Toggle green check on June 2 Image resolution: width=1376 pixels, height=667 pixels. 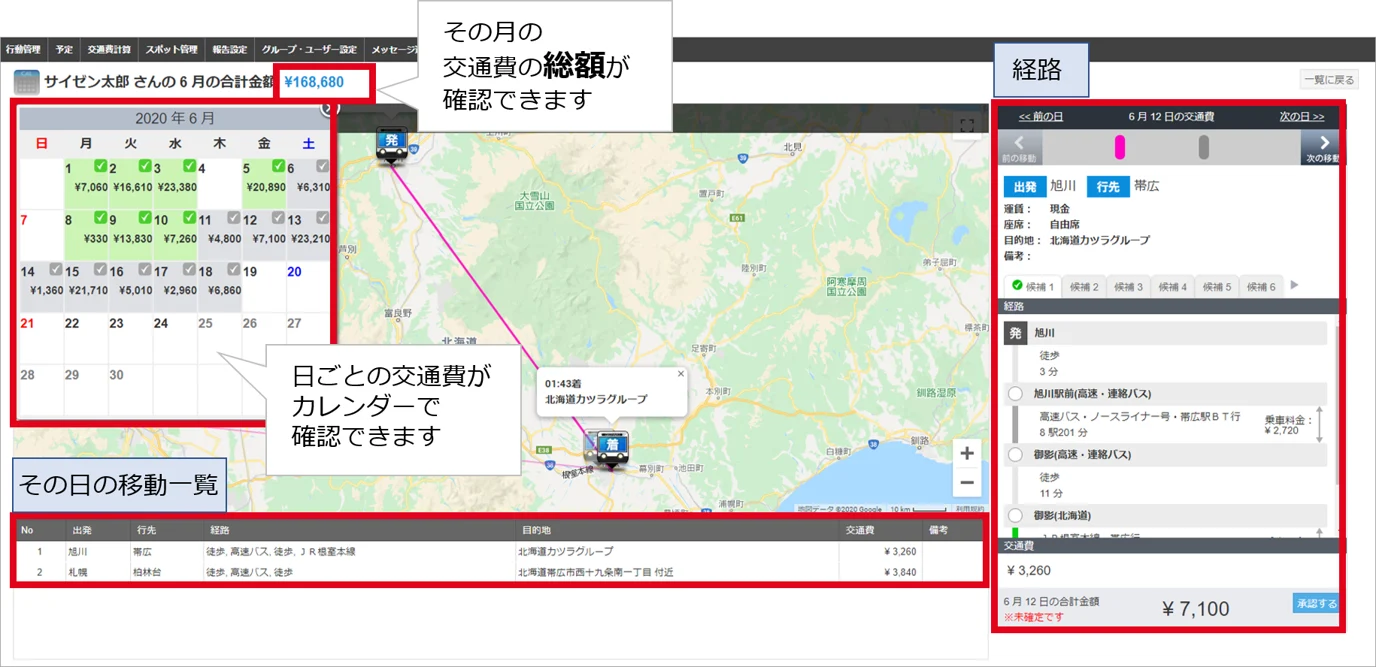tap(145, 166)
